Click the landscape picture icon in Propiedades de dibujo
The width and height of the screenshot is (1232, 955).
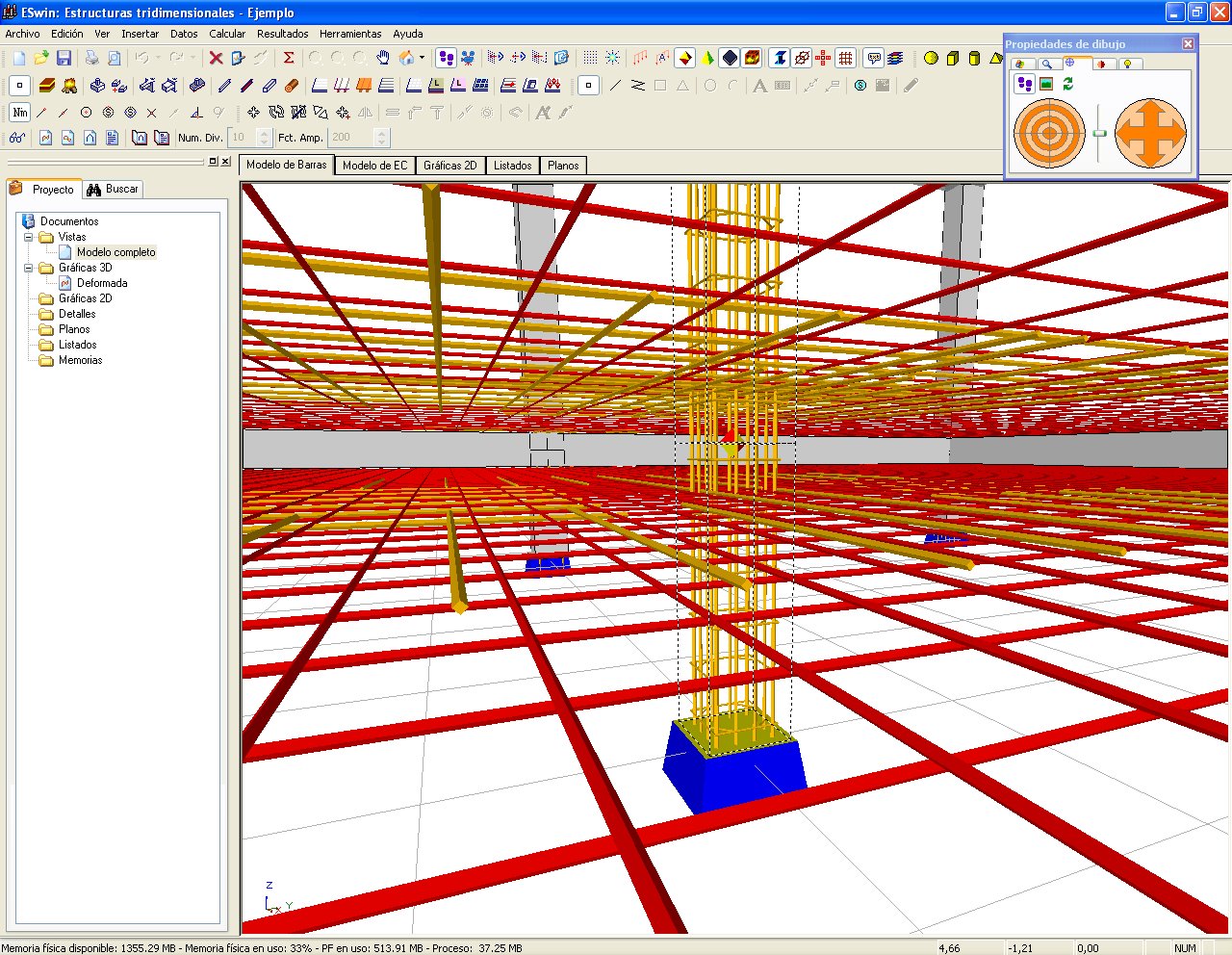pos(1046,85)
